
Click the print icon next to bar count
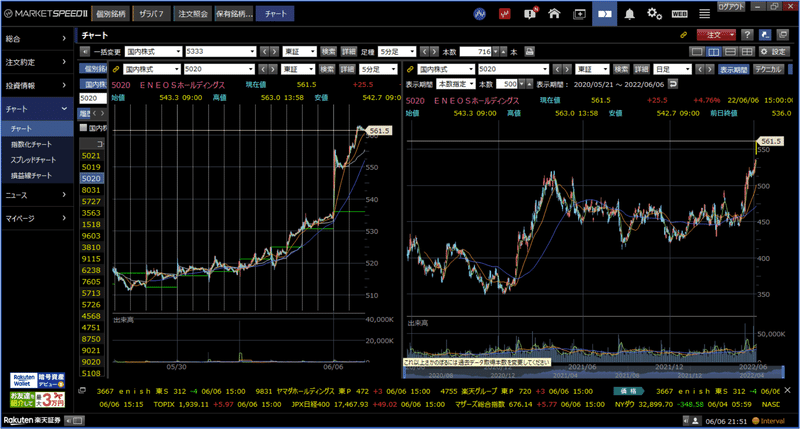coord(529,52)
